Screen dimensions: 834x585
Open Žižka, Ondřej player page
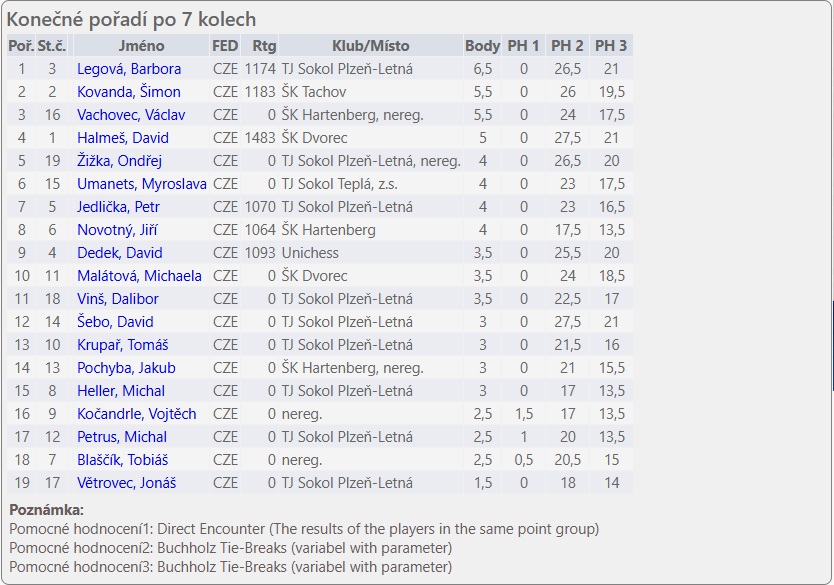point(119,161)
